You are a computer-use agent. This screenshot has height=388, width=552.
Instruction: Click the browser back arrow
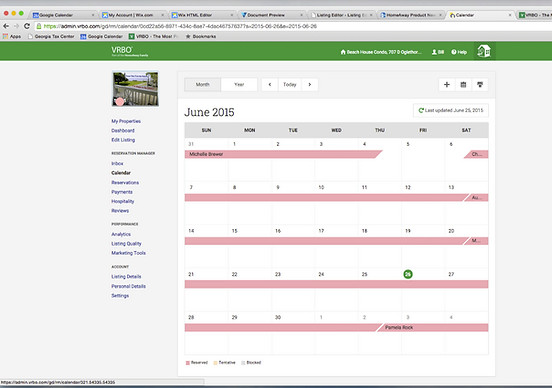point(6,26)
